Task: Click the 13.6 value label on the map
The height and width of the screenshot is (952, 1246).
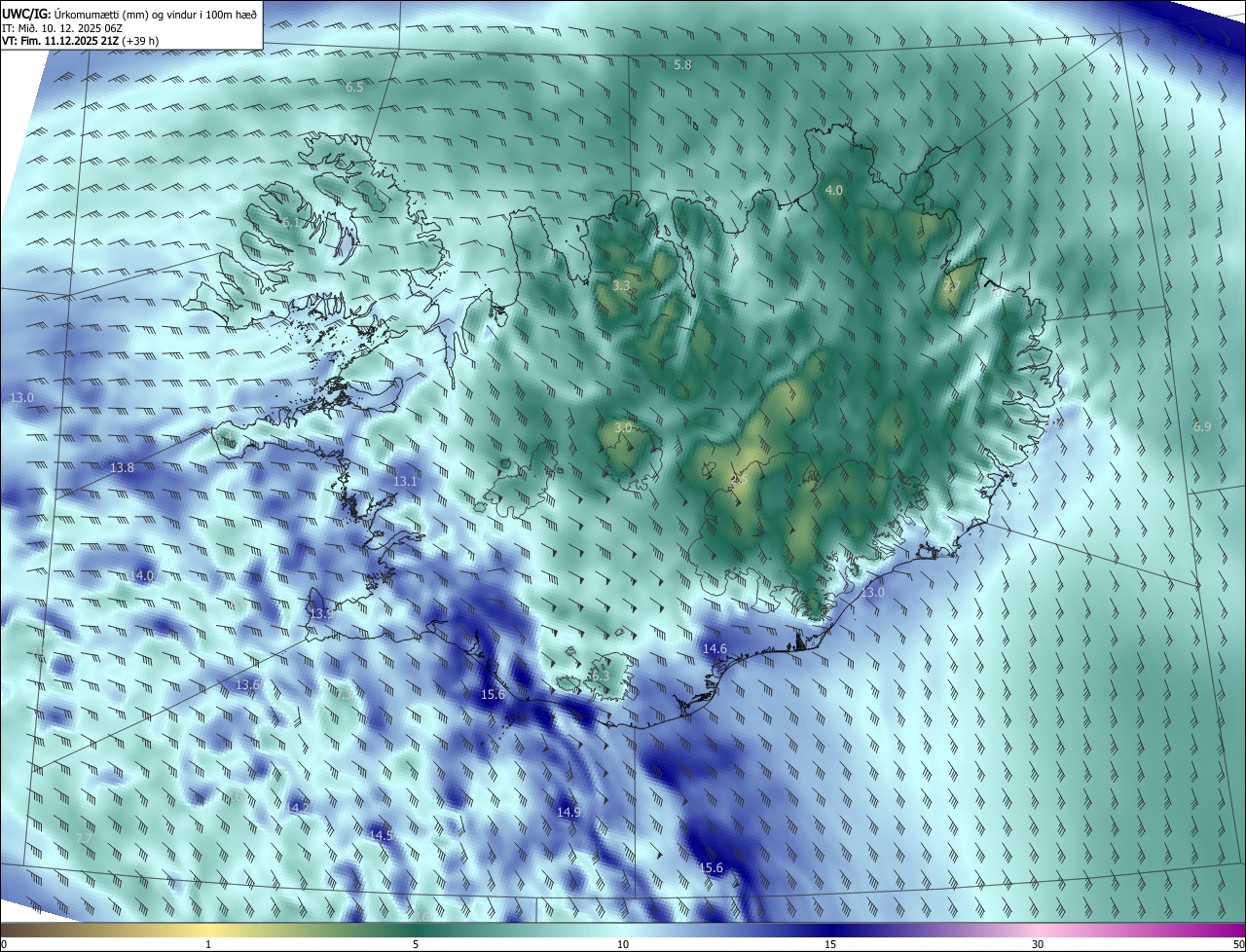Action: pos(247,684)
